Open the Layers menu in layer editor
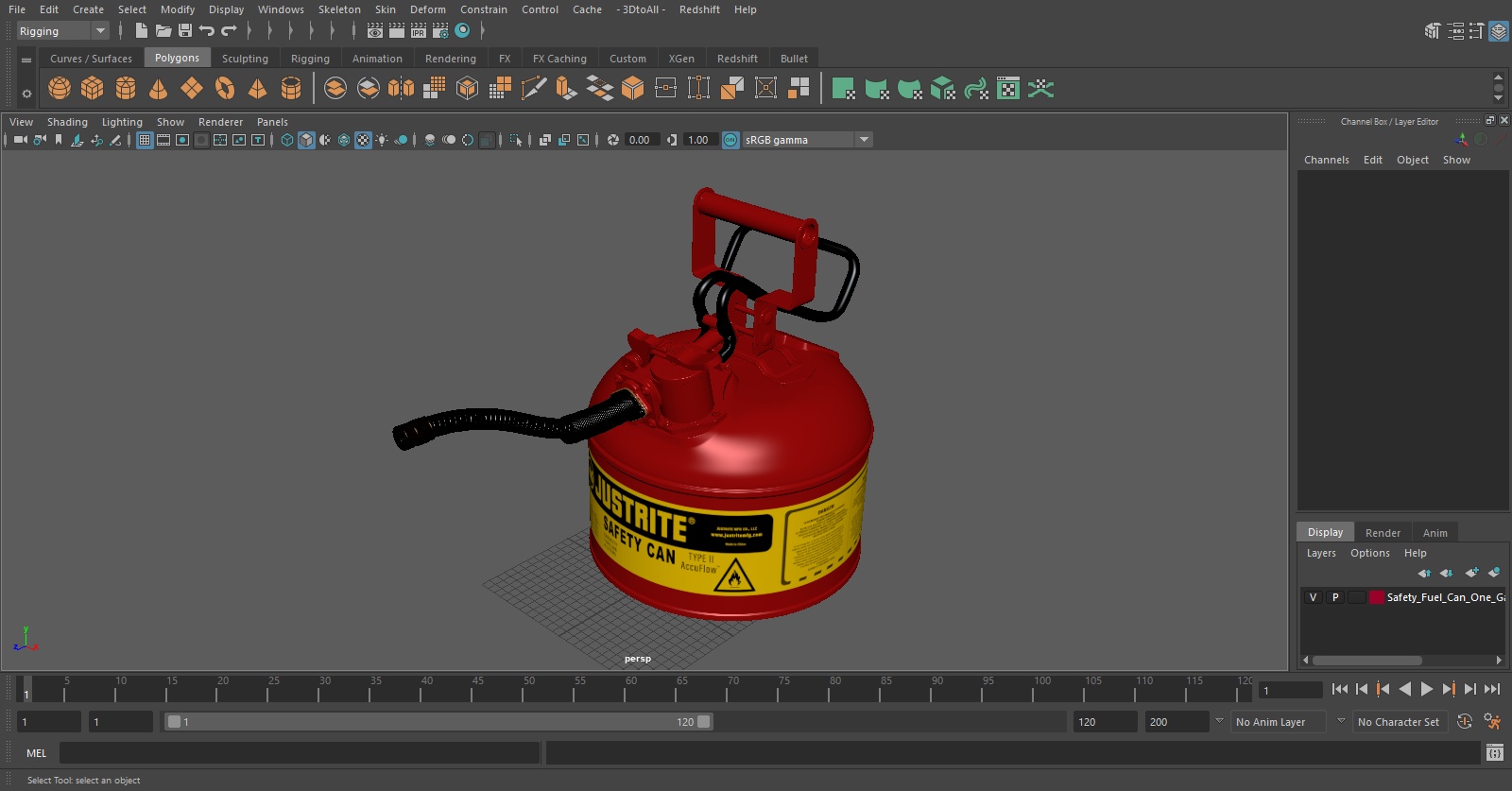 1321,553
